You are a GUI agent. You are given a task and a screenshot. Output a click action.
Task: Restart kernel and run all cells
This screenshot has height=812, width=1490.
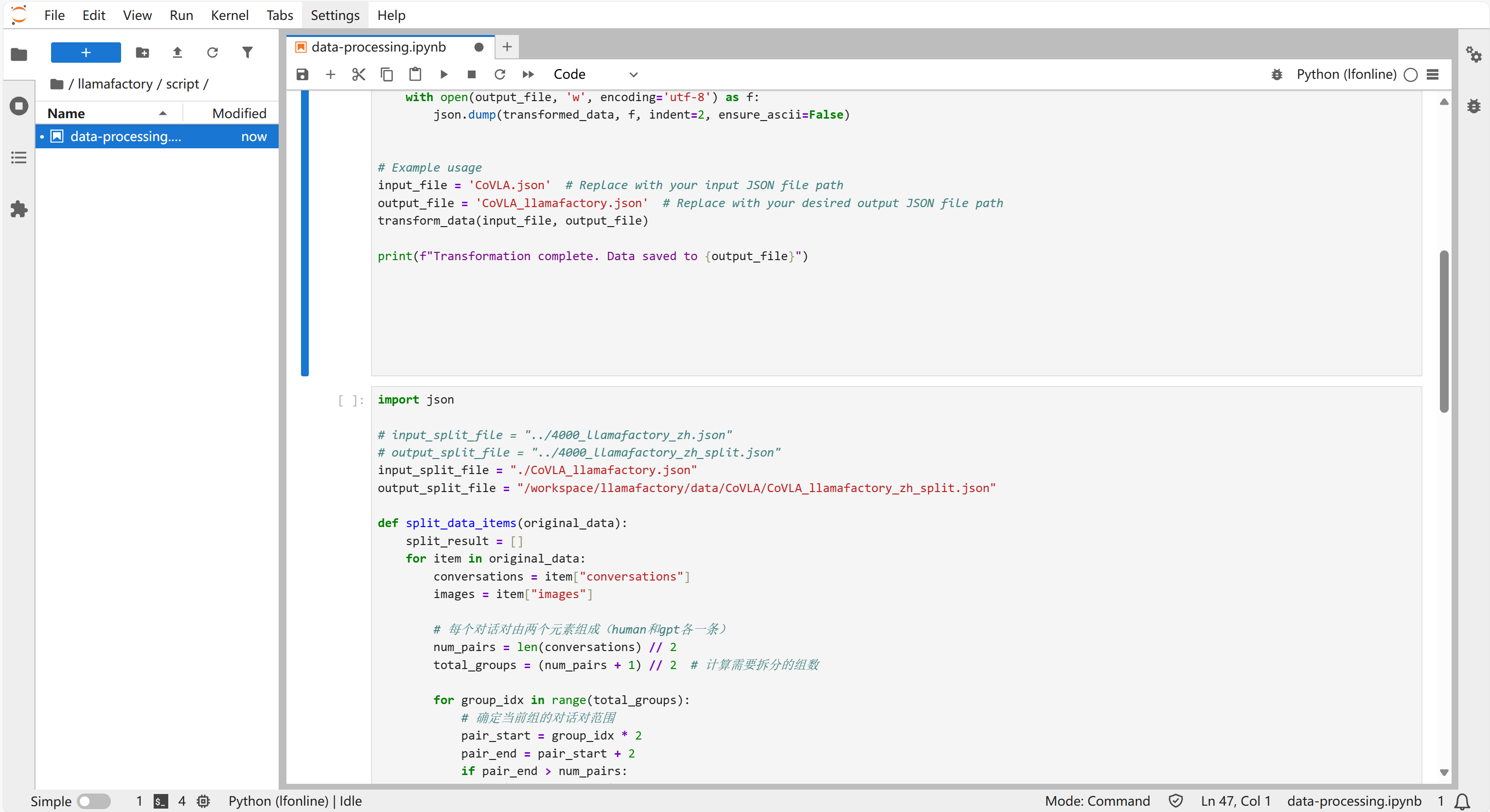(x=528, y=74)
